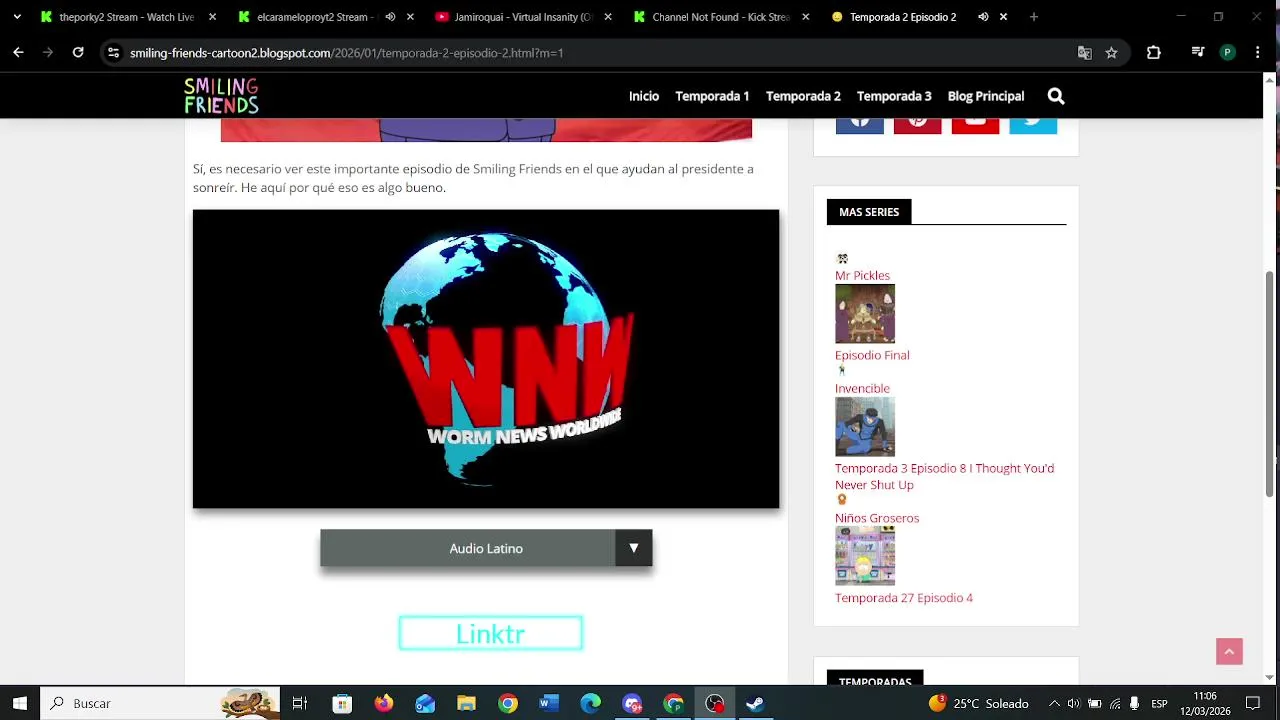
Task: Play the Worm News Worldwide video
Action: [486, 359]
